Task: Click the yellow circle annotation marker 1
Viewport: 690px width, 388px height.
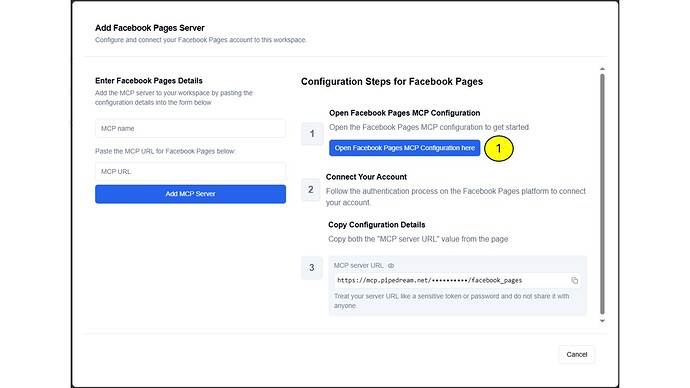Action: click(499, 149)
